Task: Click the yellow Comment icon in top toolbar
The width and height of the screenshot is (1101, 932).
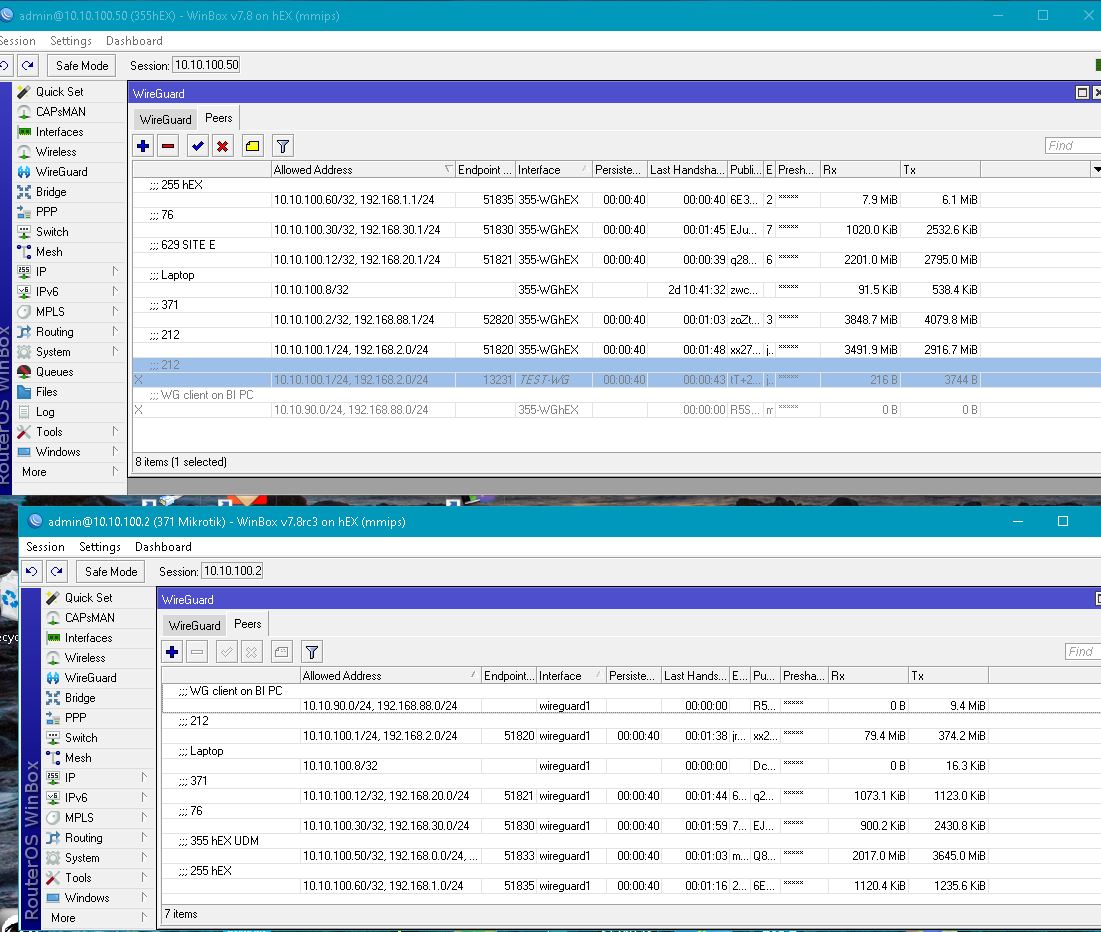Action: click(x=252, y=146)
